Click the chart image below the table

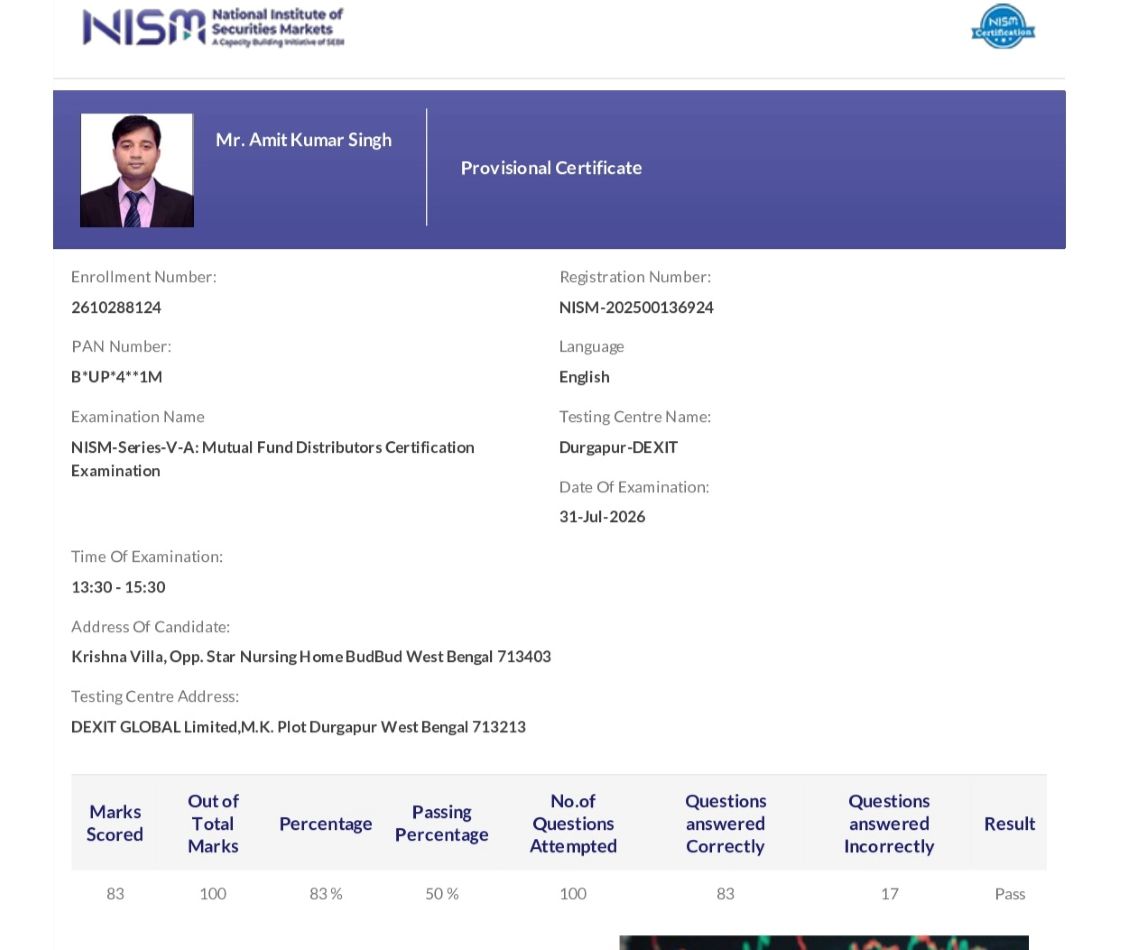pyautogui.click(x=824, y=942)
